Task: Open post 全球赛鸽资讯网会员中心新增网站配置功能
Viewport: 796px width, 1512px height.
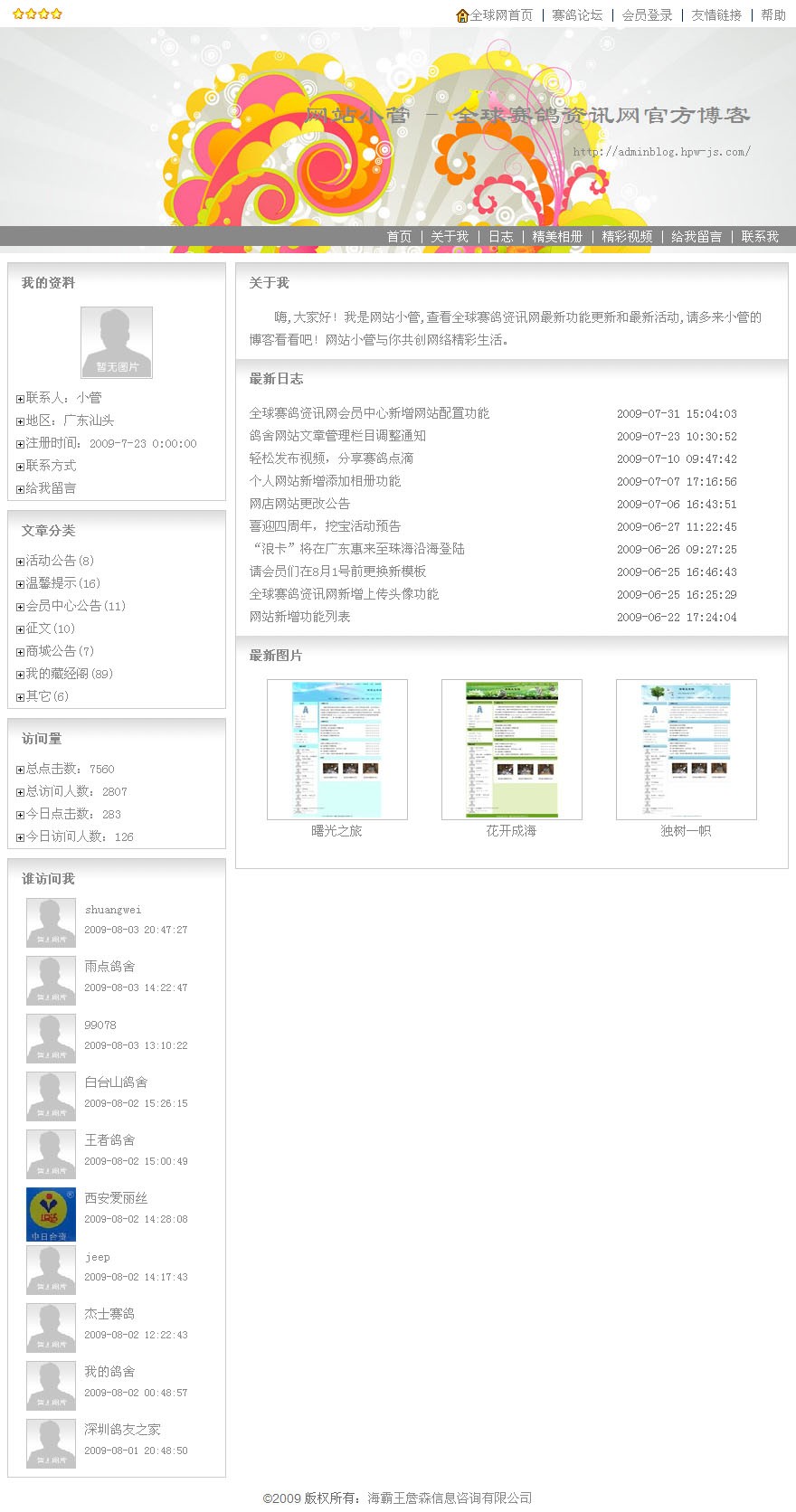Action: coord(369,413)
